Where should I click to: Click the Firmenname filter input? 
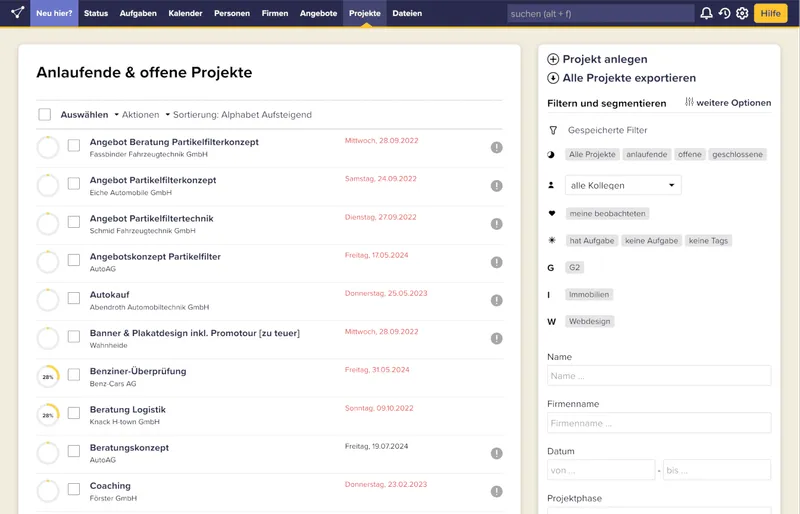pos(659,423)
